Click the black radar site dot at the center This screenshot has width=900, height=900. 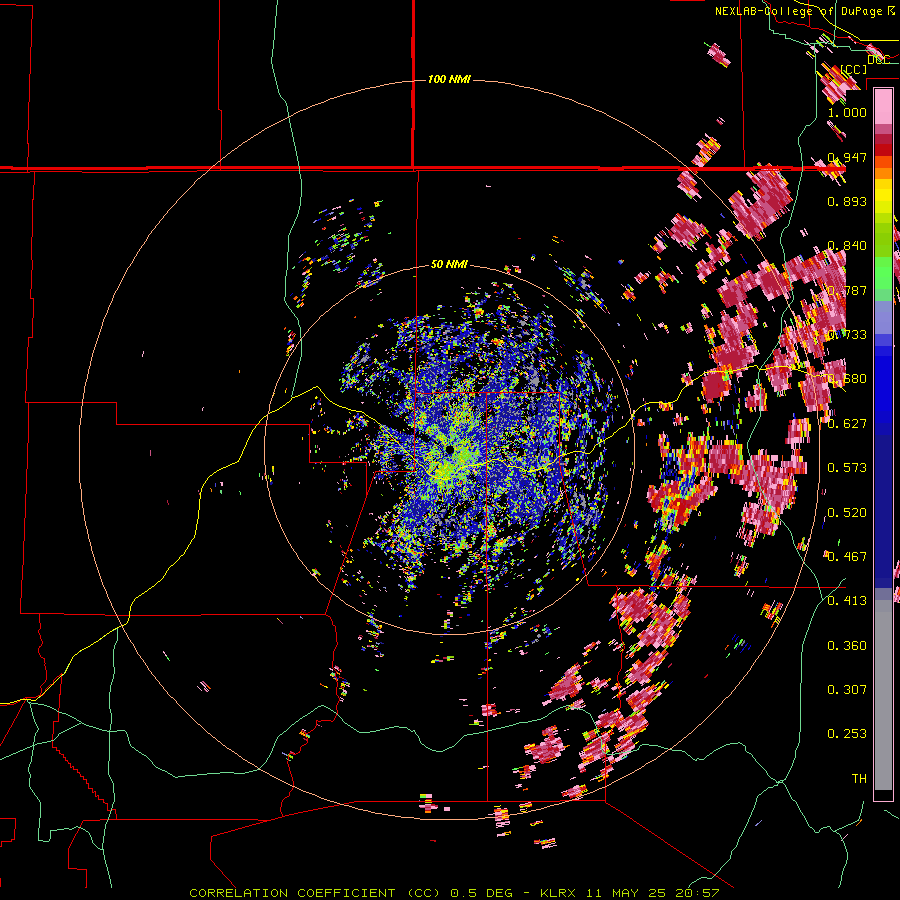point(449,449)
